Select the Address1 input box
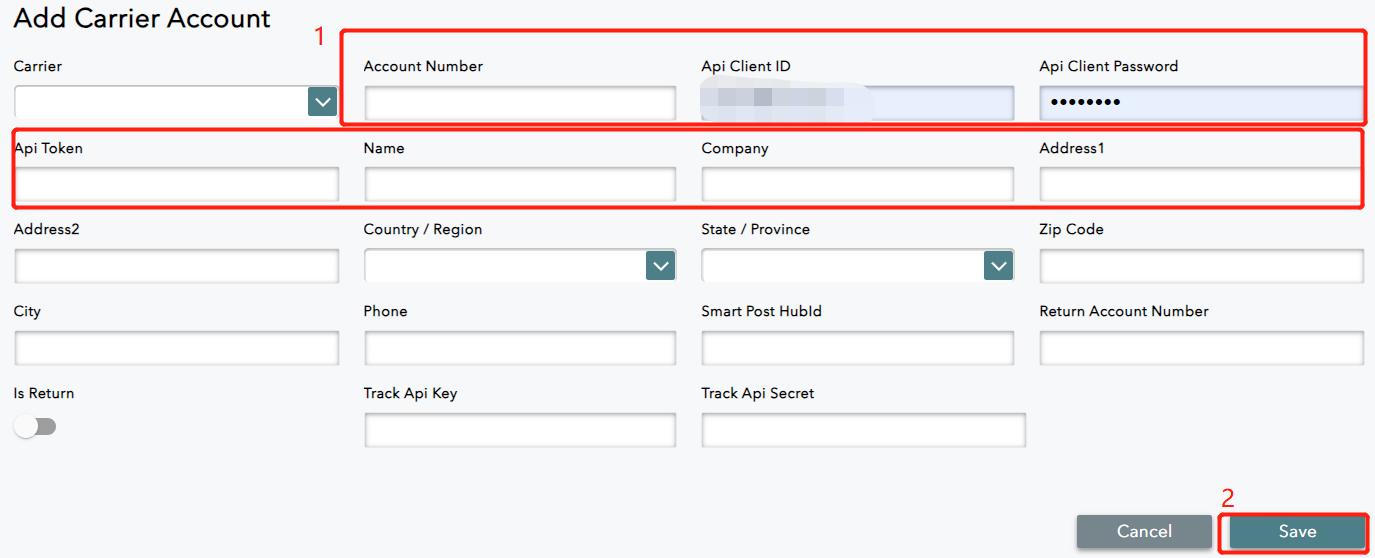This screenshot has height=558, width=1375. point(1200,185)
